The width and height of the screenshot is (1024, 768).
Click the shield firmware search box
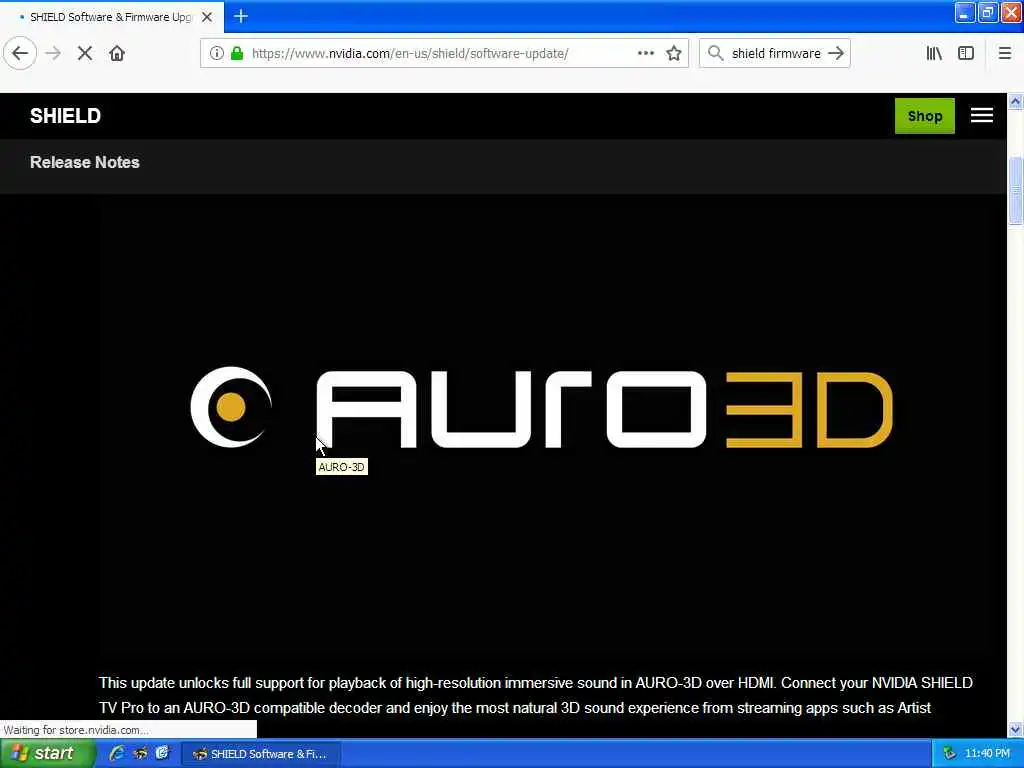[x=775, y=54]
